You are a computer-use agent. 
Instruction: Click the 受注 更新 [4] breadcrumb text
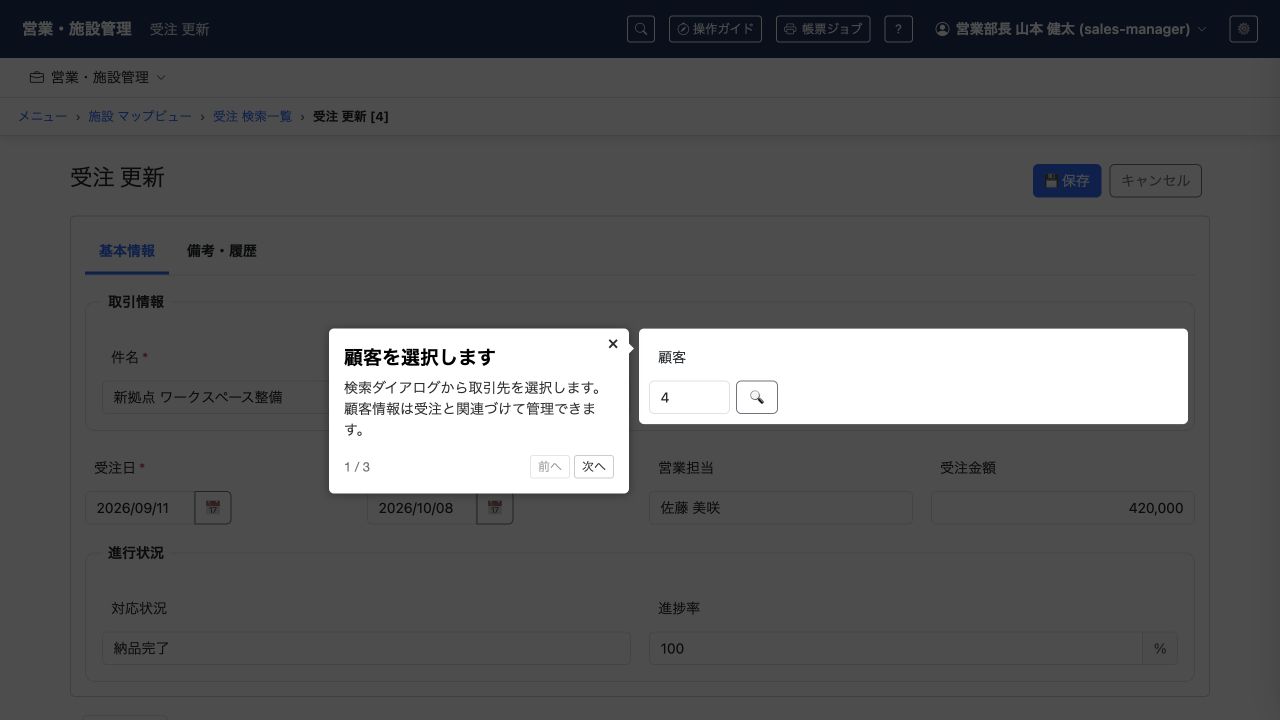[351, 116]
